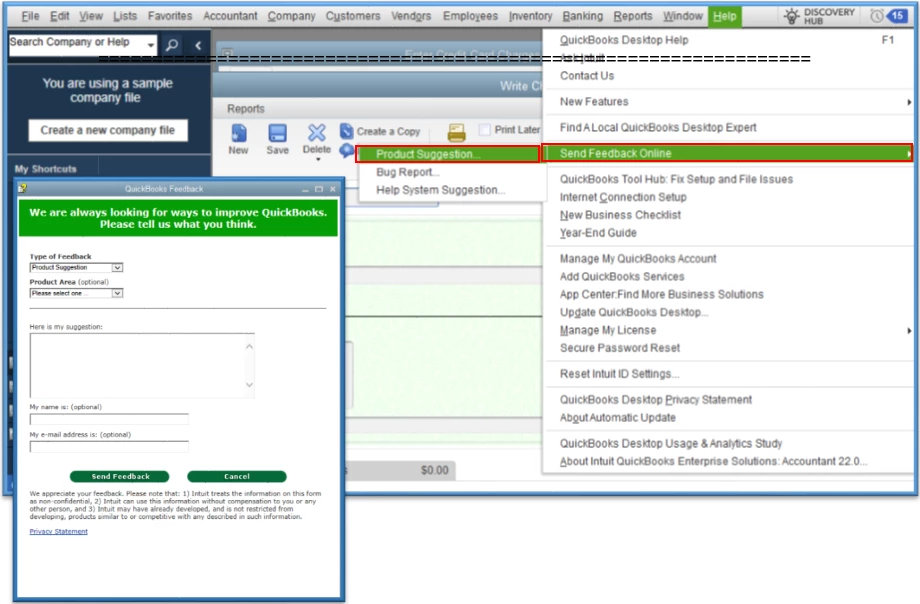Screen dimensions: 920x604
Task: Click the Delete icon in toolbar
Action: (x=317, y=133)
